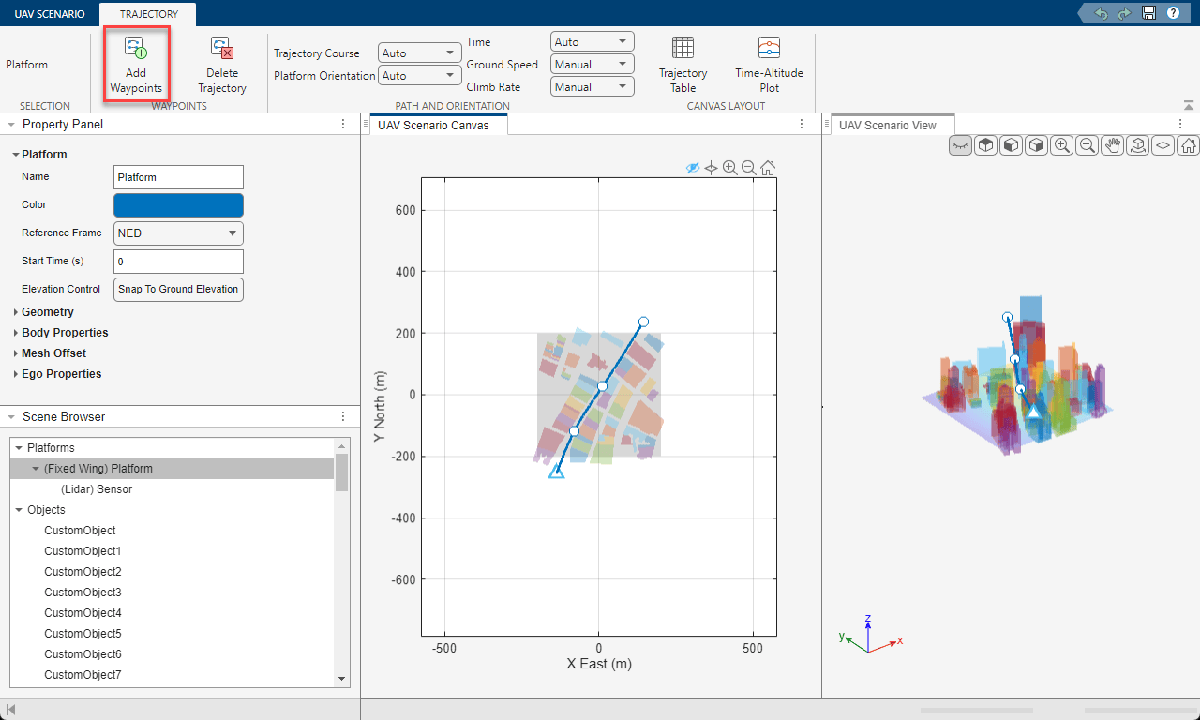Viewport: 1200px width, 720px height.
Task: Select the (Lidar) Sensor tree item
Action: [96, 489]
